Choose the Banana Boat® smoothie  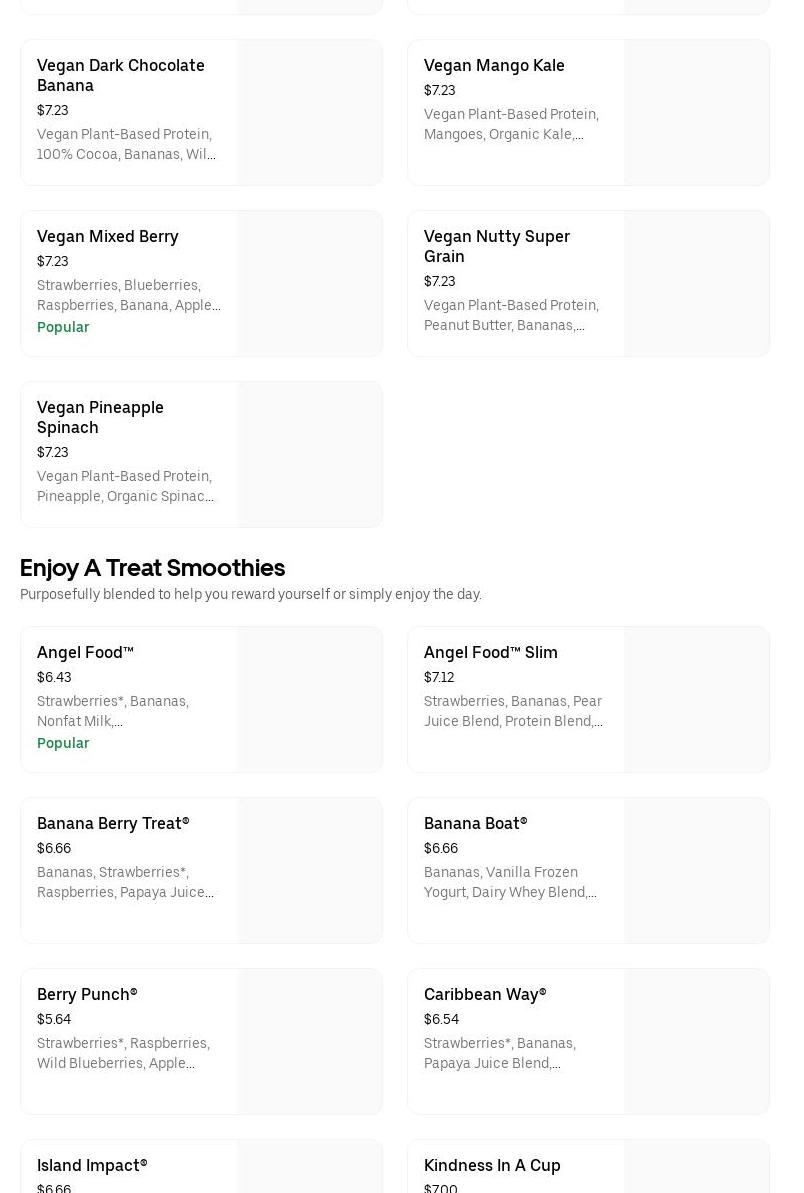tap(475, 823)
